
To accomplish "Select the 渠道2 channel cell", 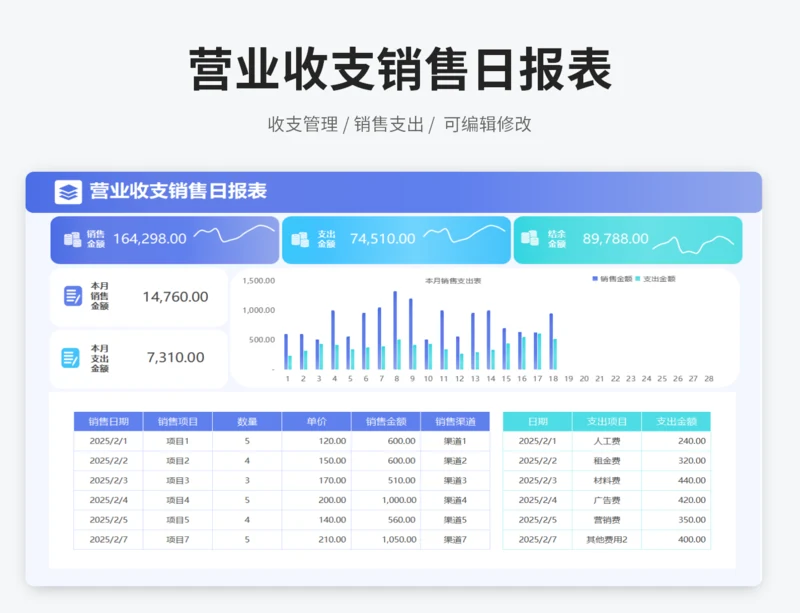I will click(455, 461).
